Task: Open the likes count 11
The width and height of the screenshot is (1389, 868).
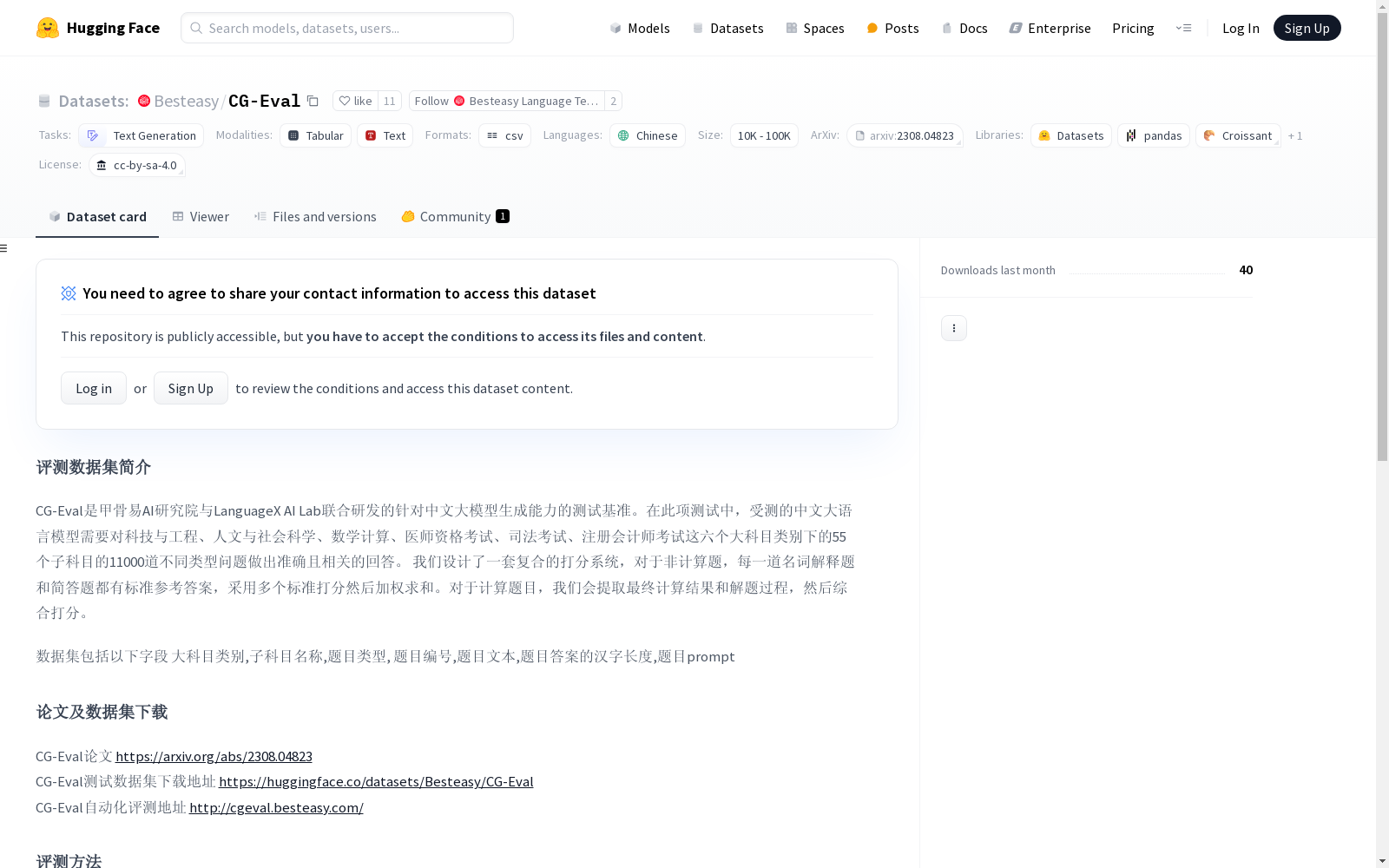Action: 390,101
